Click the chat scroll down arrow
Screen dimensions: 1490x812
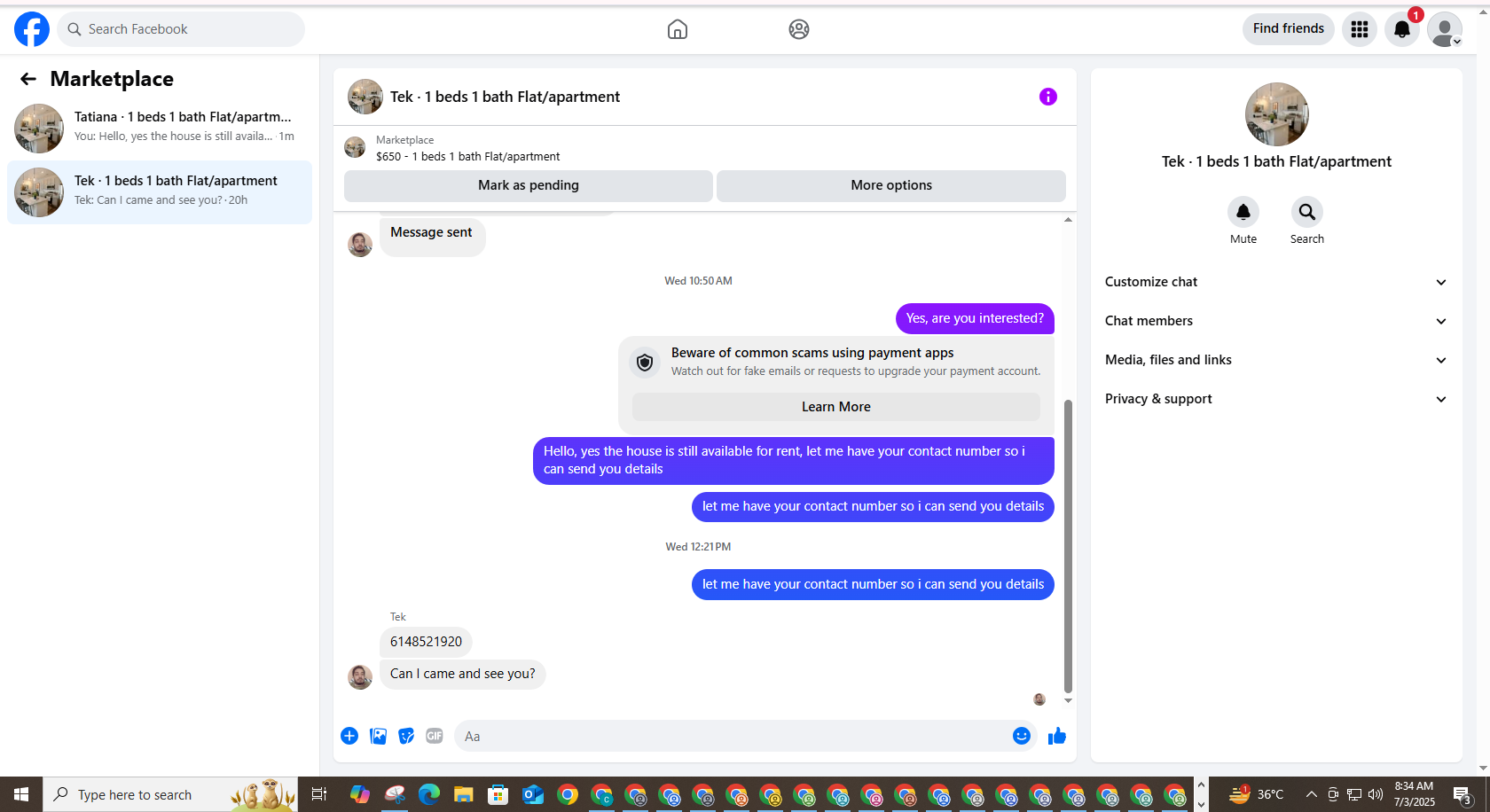(x=1068, y=700)
